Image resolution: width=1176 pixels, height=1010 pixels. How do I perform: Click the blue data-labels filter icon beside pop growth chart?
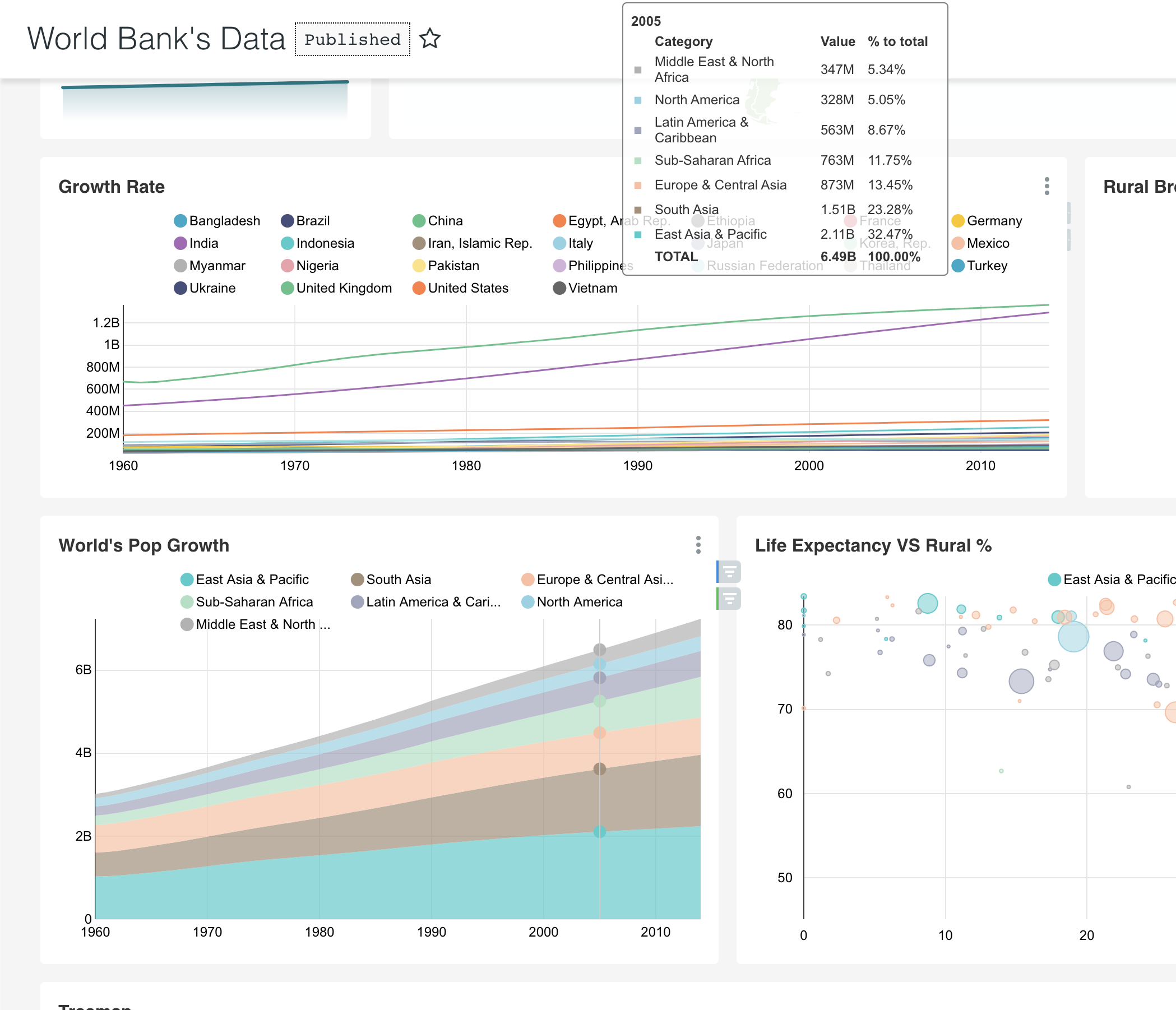coord(729,572)
